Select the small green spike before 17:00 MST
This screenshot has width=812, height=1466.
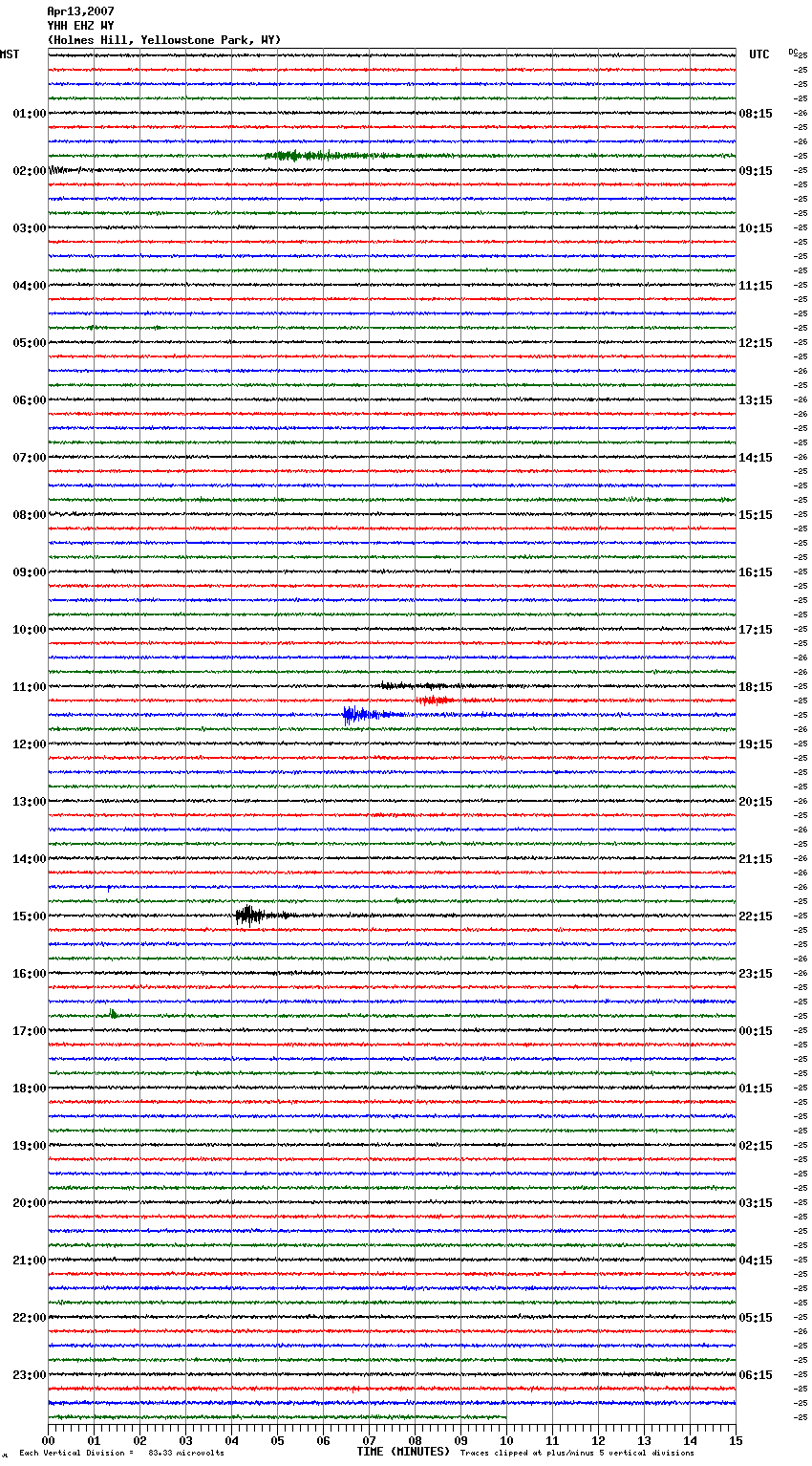click(x=113, y=1013)
